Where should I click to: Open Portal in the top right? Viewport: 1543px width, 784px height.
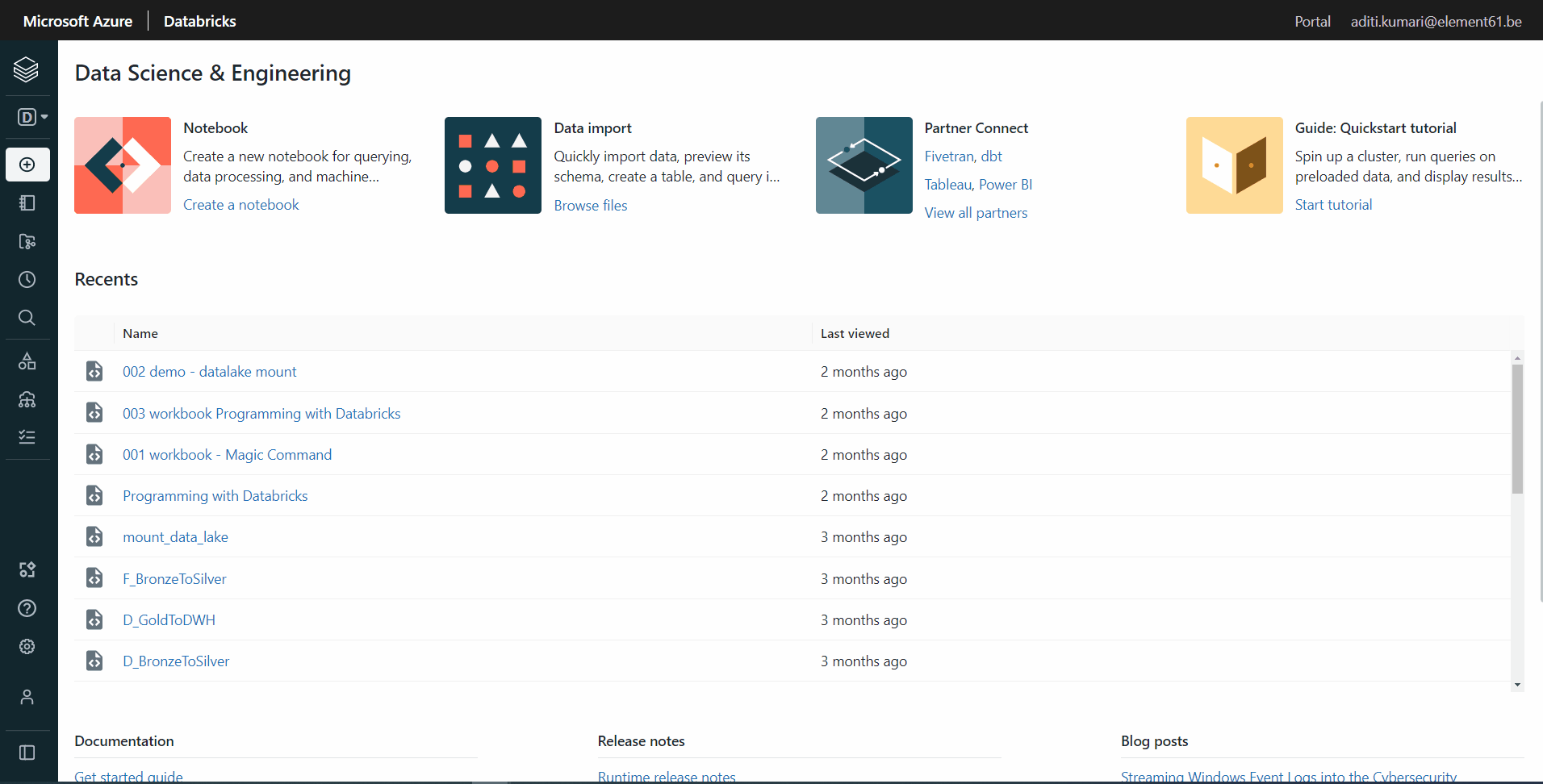tap(1311, 21)
